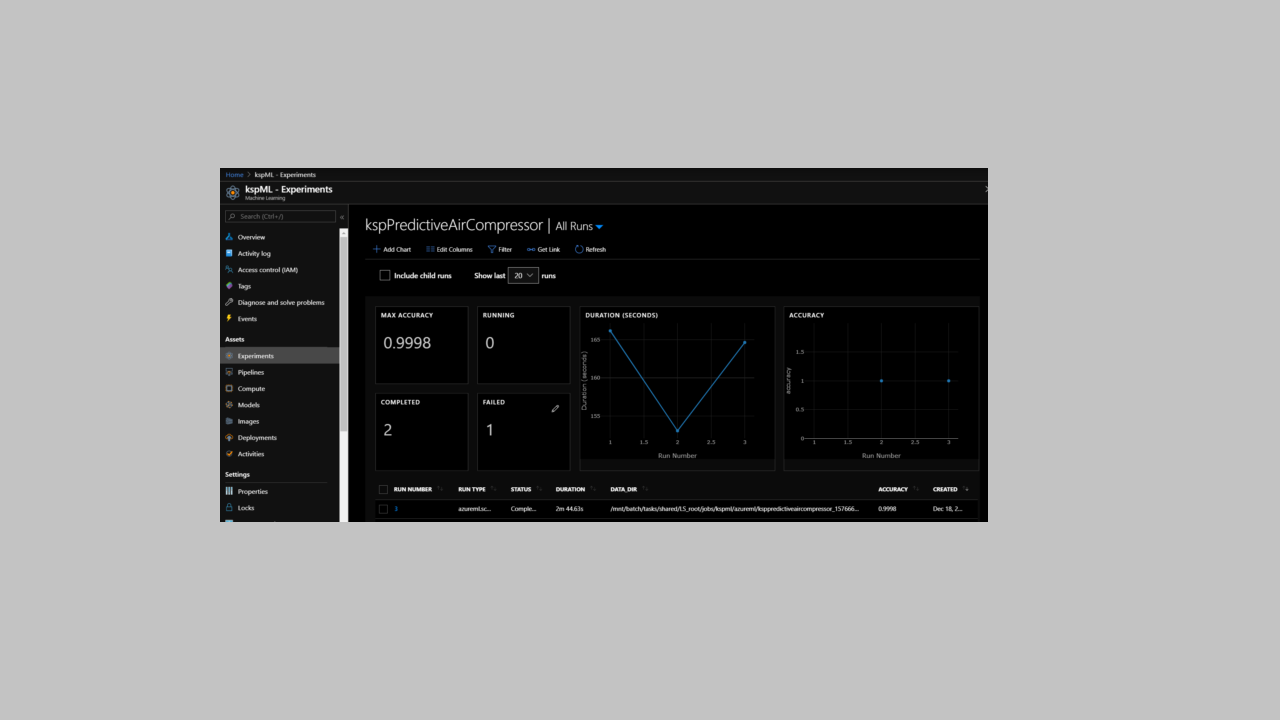This screenshot has width=1280, height=720.
Task: Sort by the DATA_DIR column arrows
Action: click(645, 489)
